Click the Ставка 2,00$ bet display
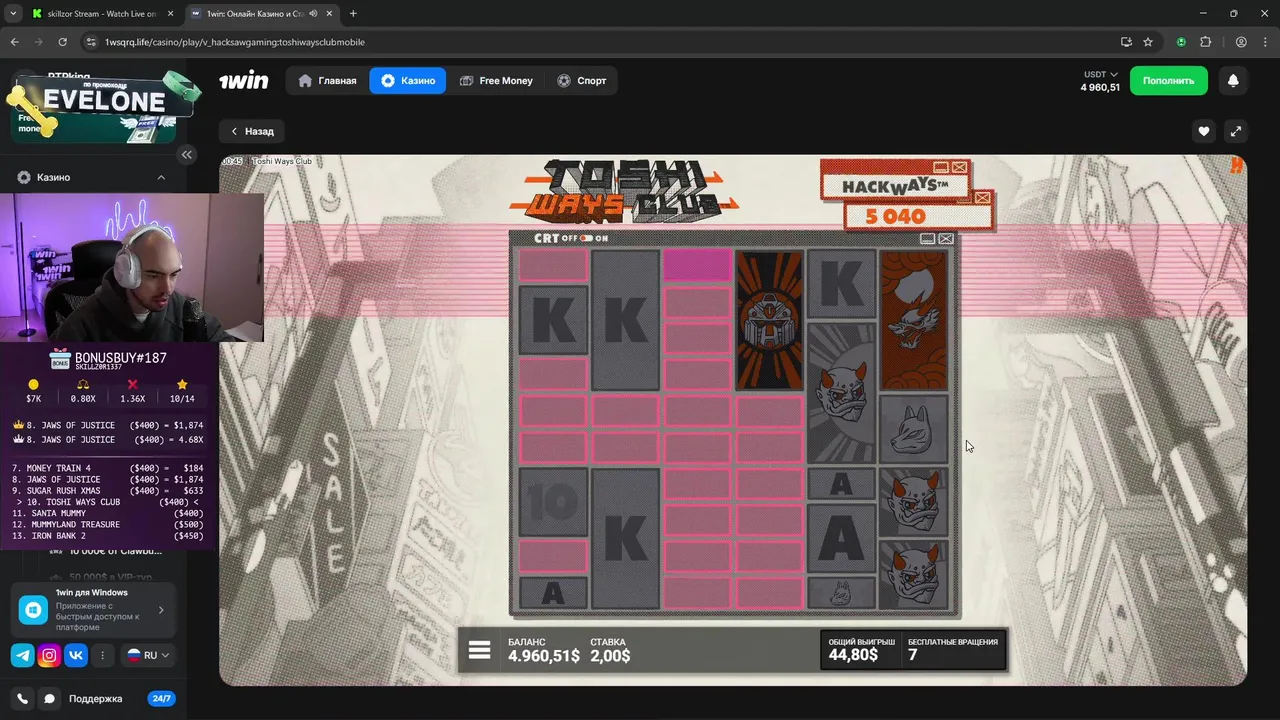The image size is (1280, 720). (x=611, y=650)
